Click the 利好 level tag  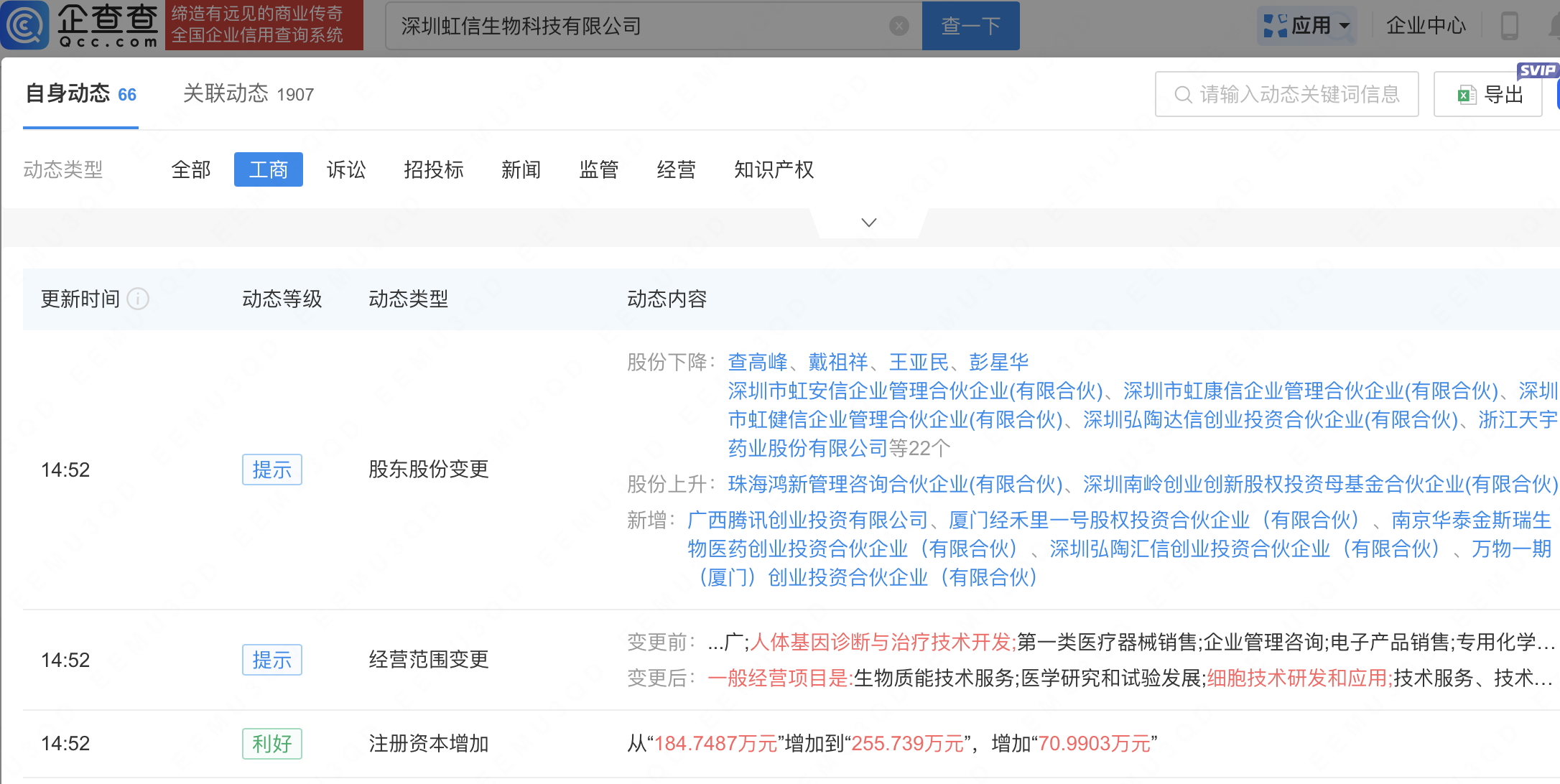(271, 744)
